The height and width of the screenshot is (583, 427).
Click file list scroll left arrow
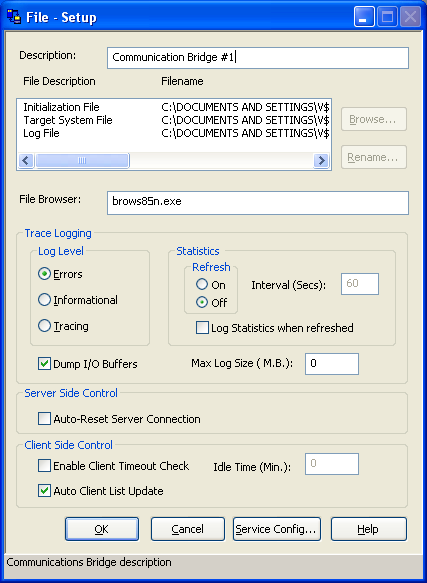pyautogui.click(x=26, y=161)
